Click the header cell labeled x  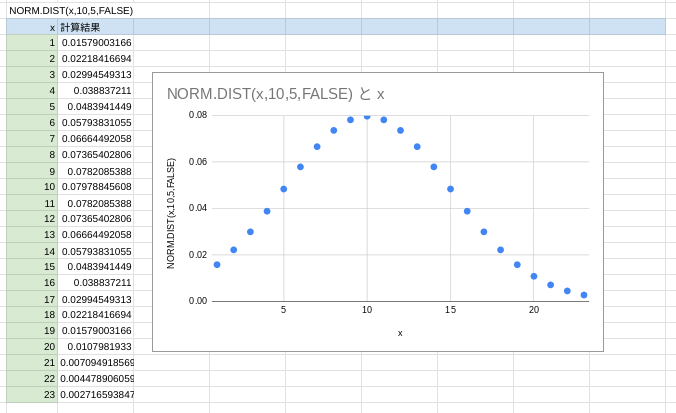pyautogui.click(x=32, y=27)
